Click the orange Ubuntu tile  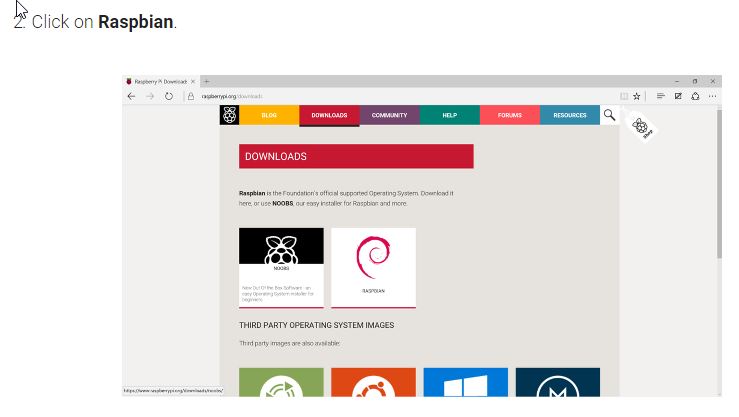(x=373, y=382)
